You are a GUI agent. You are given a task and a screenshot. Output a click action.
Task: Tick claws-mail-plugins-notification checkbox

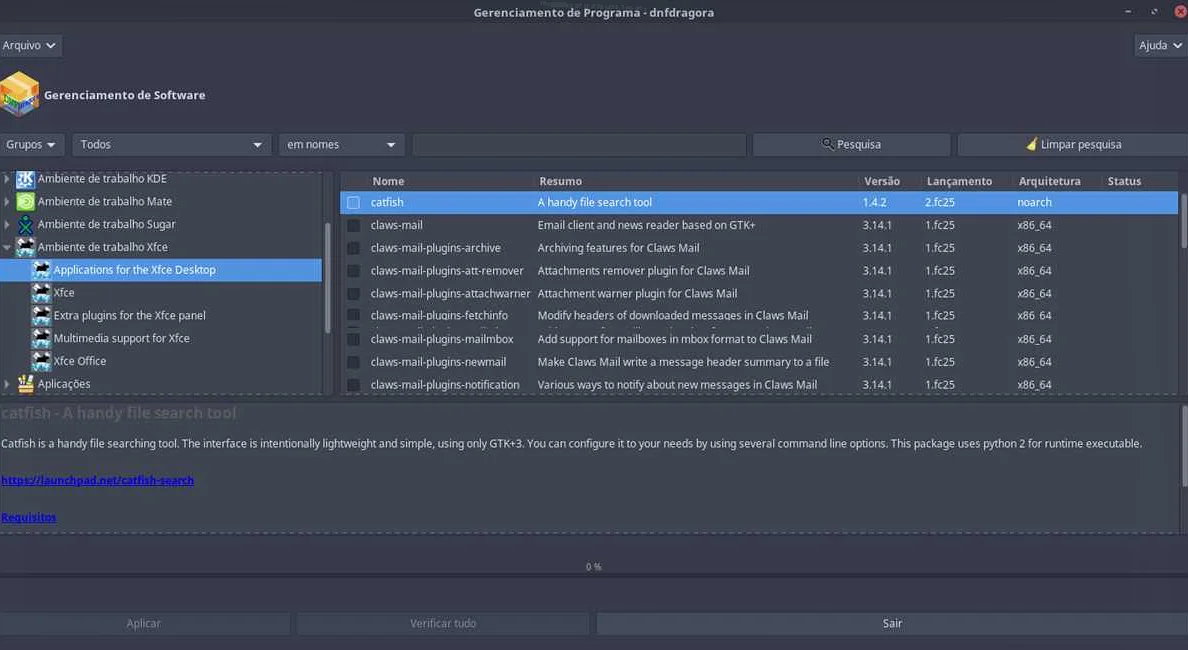(x=353, y=385)
